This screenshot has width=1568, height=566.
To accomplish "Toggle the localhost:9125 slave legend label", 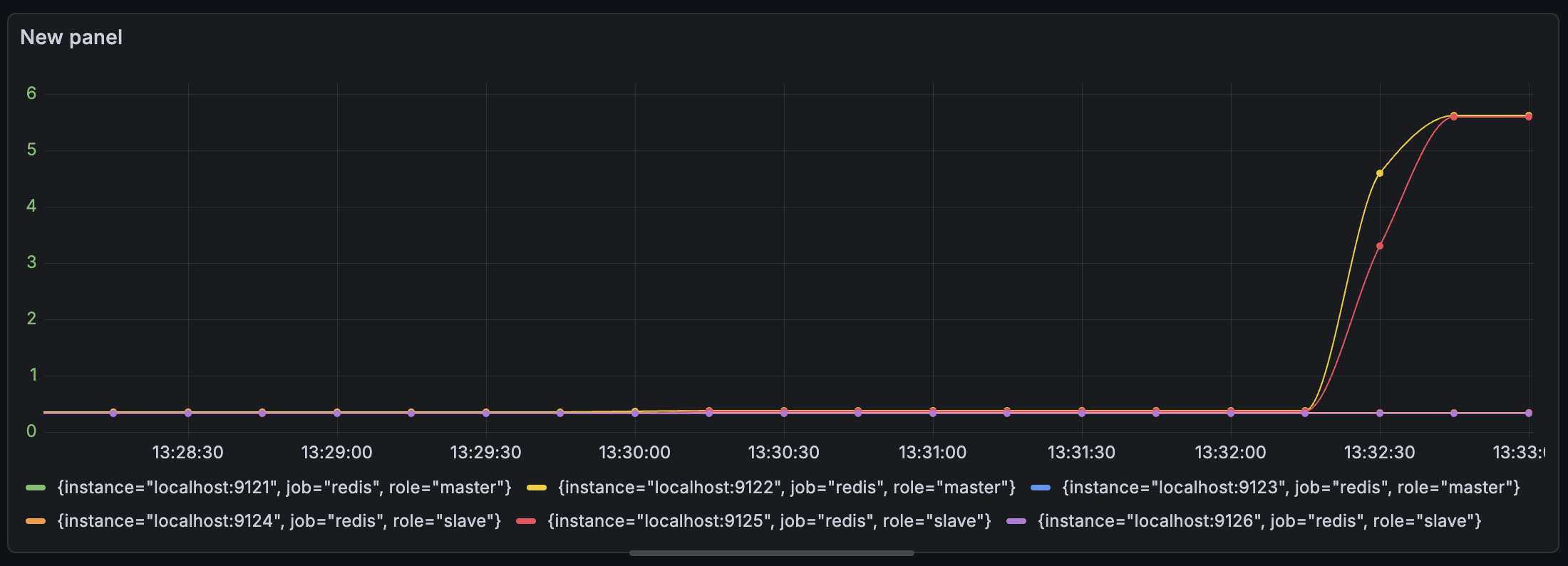I will [x=769, y=521].
